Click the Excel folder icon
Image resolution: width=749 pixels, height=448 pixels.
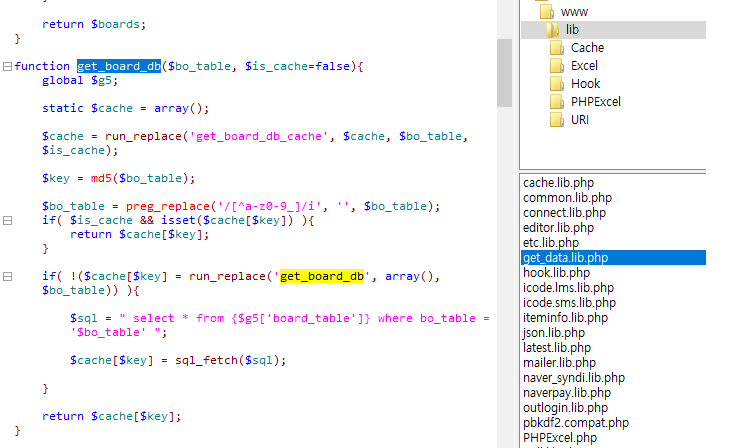557,66
